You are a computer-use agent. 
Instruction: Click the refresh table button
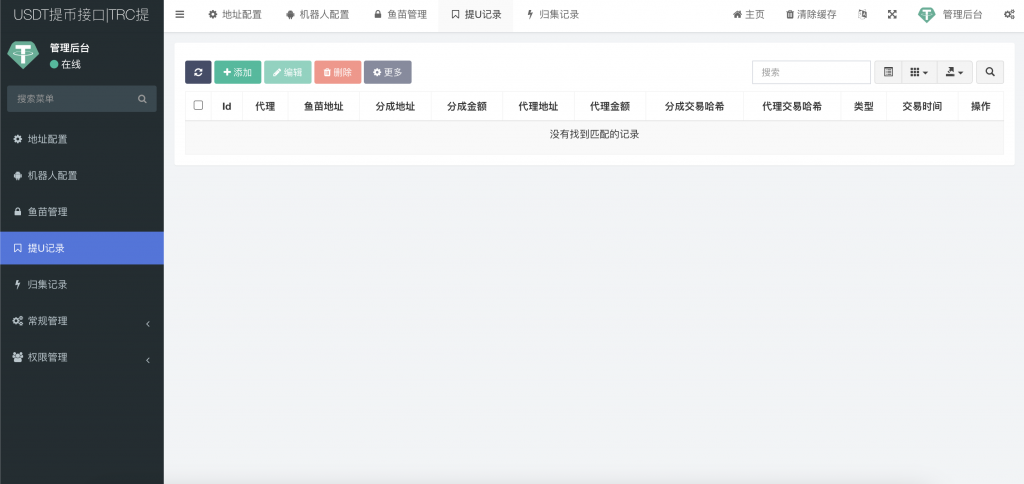tap(198, 72)
